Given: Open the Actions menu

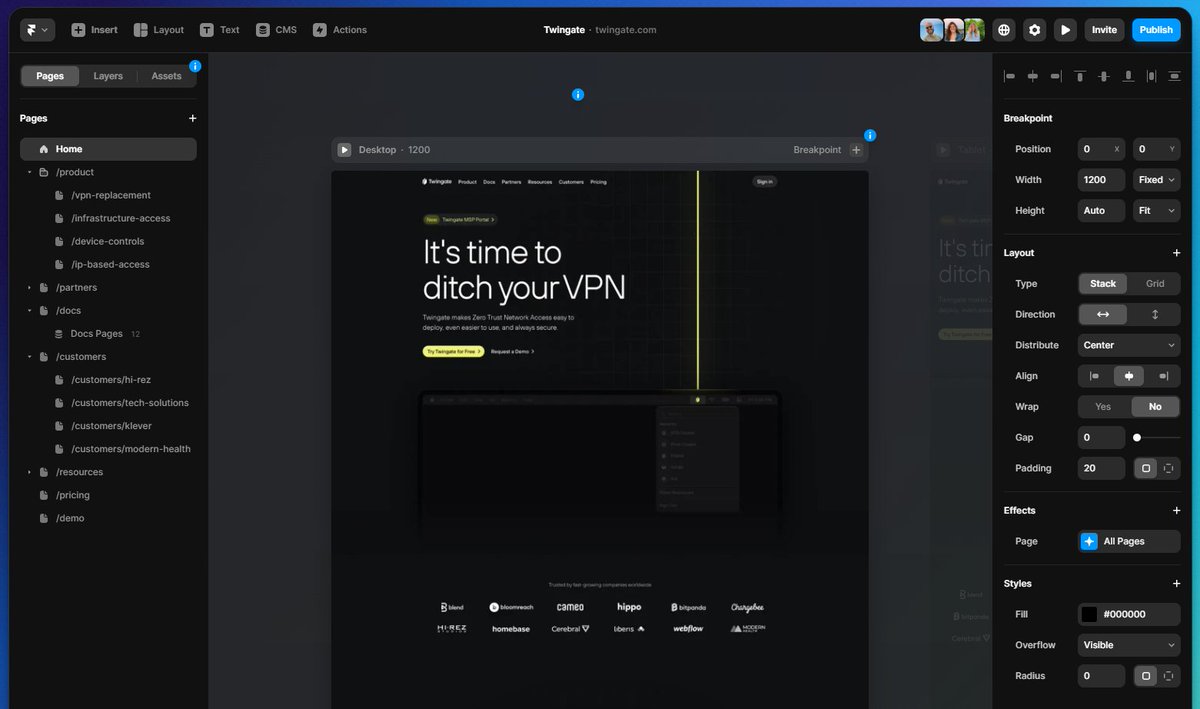Looking at the screenshot, I should 340,30.
